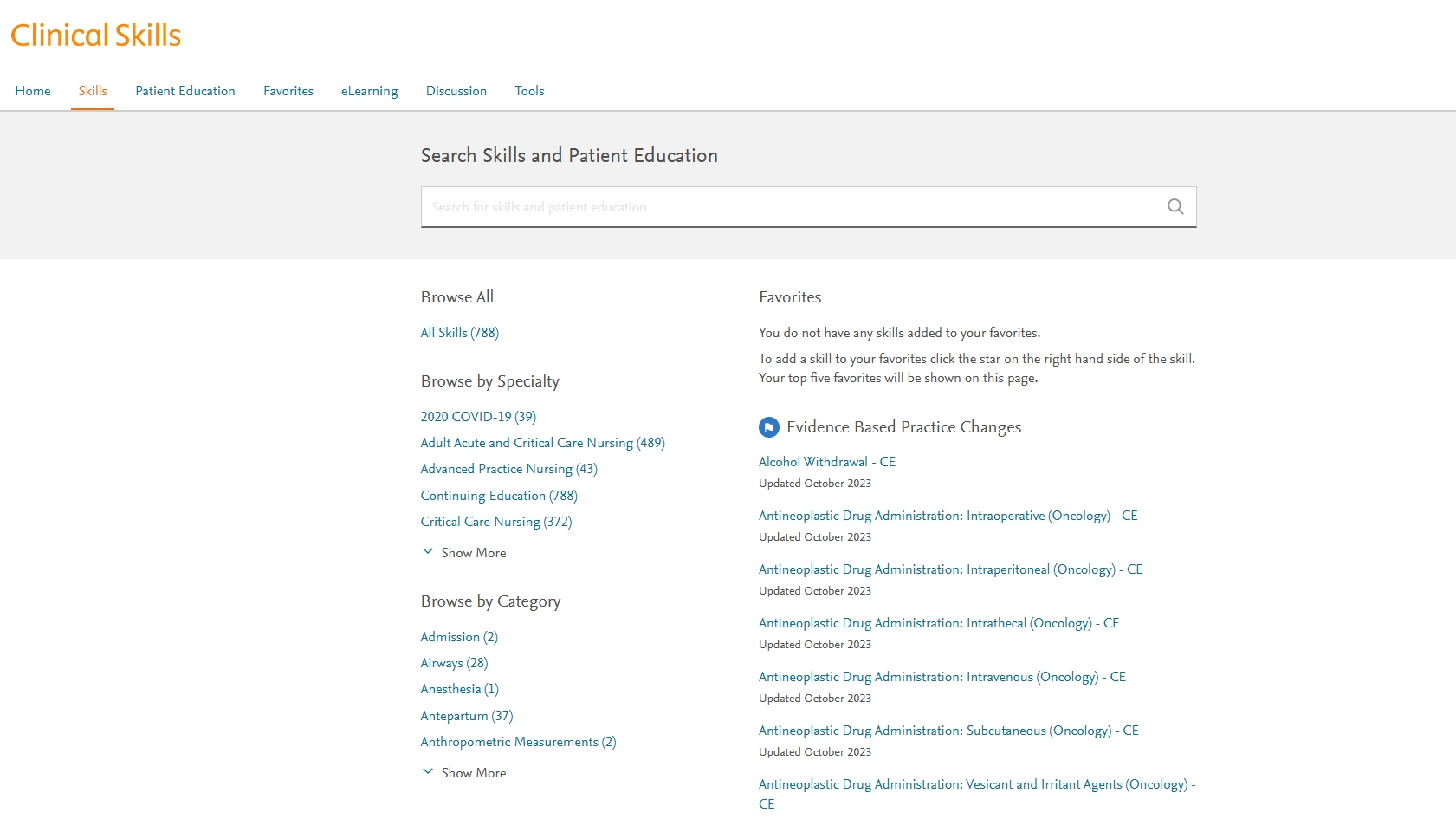Open the Tools menu tab
The width and height of the screenshot is (1456, 819).
529,91
